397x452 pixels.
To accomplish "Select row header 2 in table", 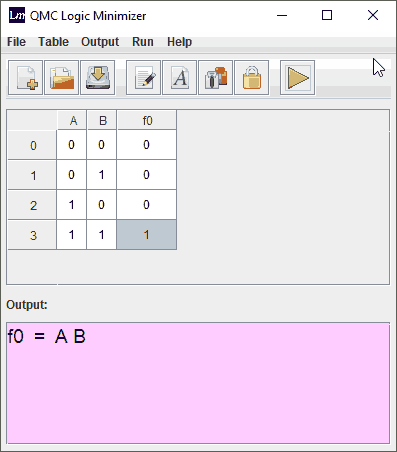I will 32,205.
